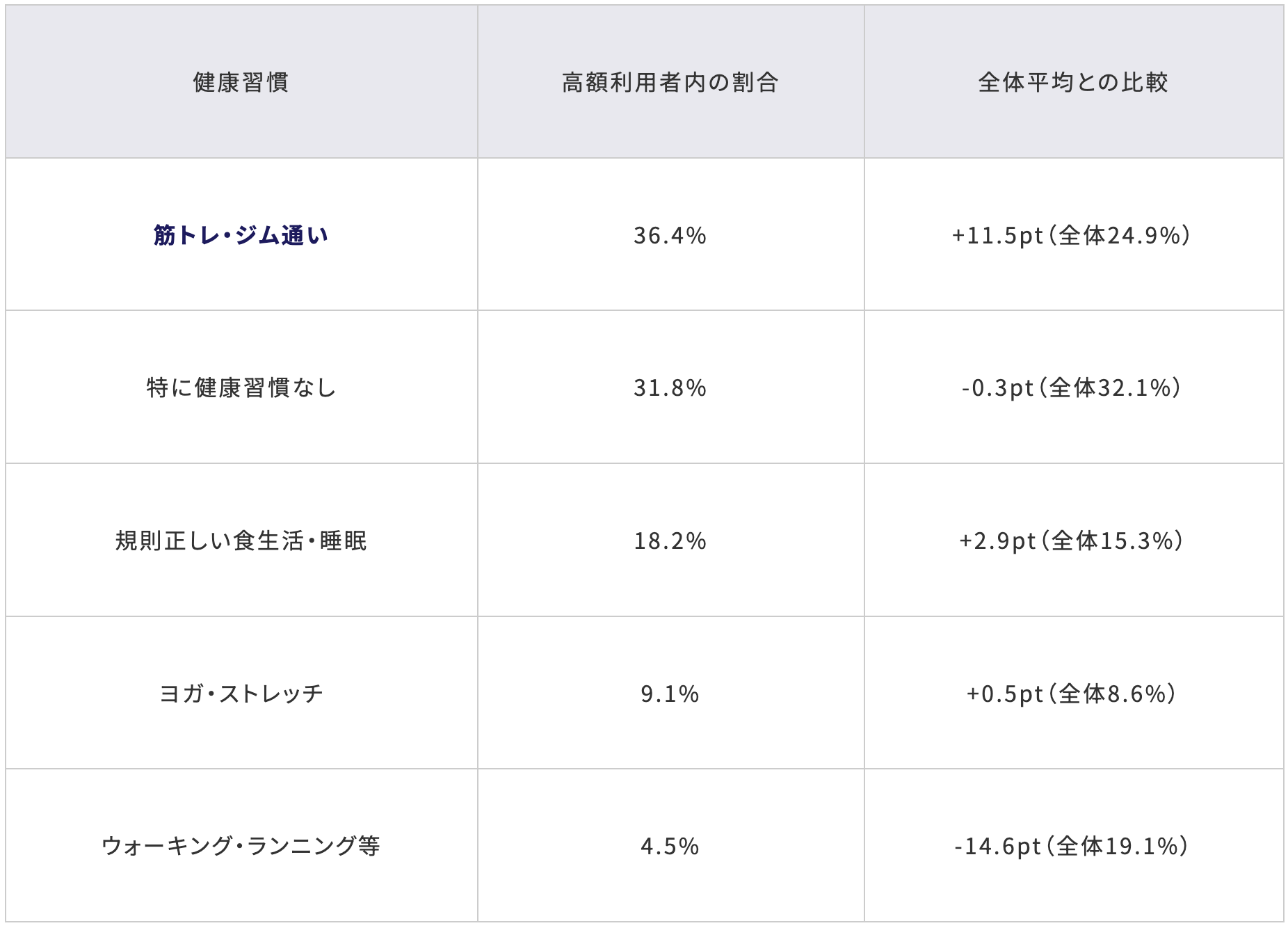Viewport: 1288px width, 928px height.
Task: Click the +2.9pt(全体15.3%) comparison cell
Action: click(x=1071, y=541)
